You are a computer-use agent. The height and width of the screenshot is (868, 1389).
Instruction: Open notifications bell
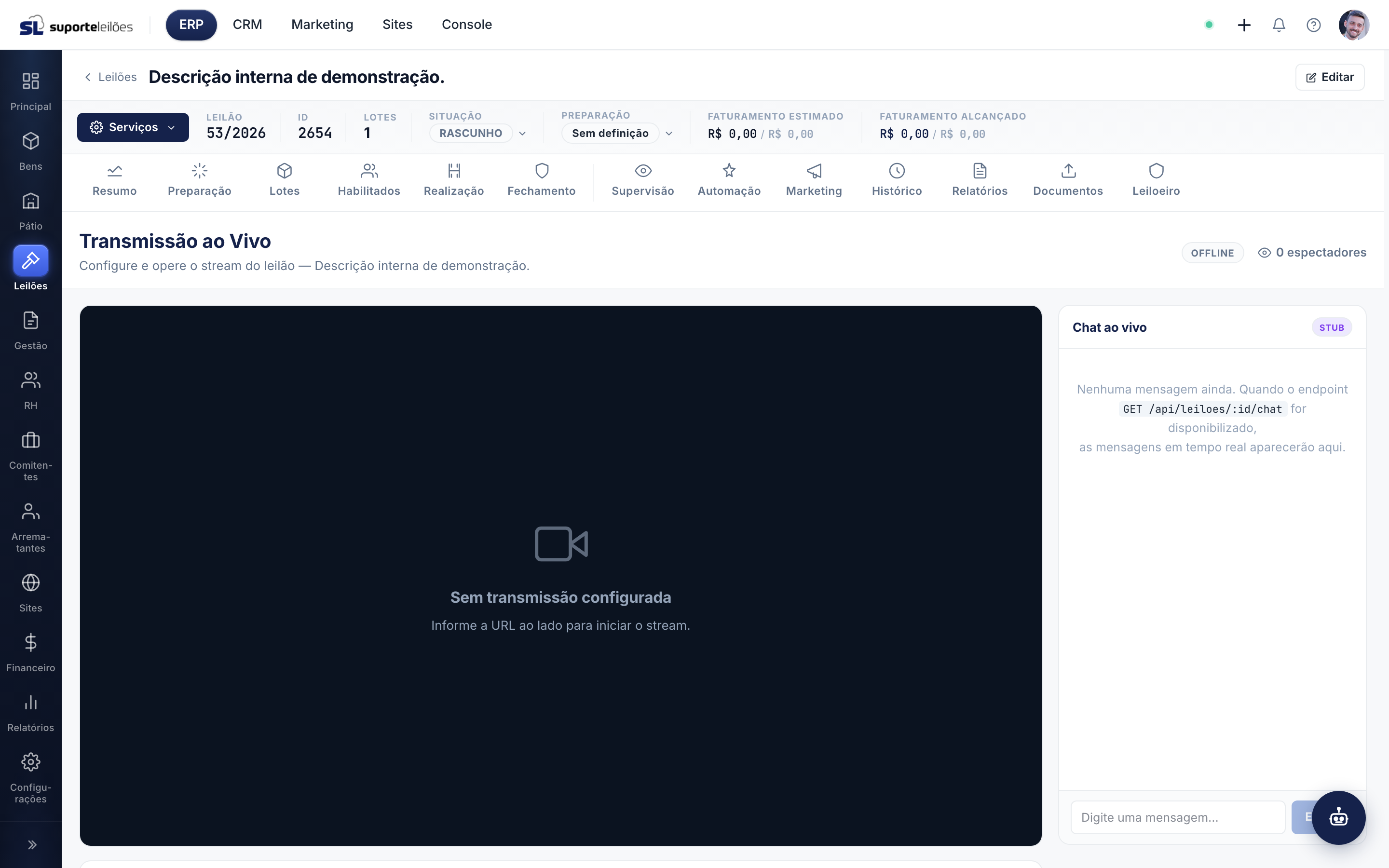pos(1279,25)
